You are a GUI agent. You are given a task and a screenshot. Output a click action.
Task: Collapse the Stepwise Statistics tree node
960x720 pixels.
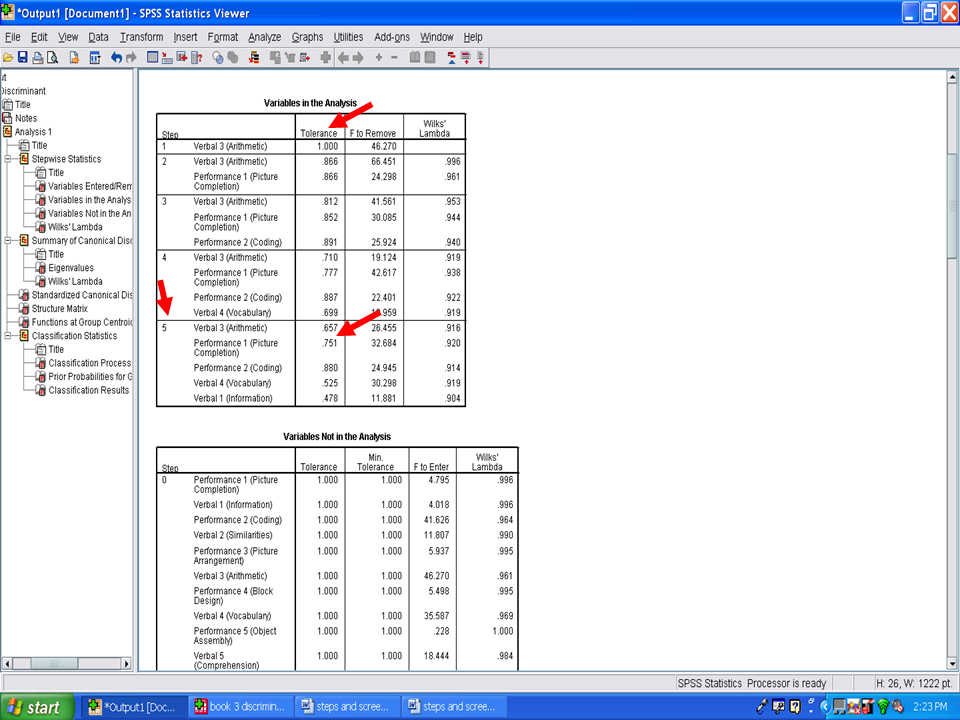[x=9, y=159]
